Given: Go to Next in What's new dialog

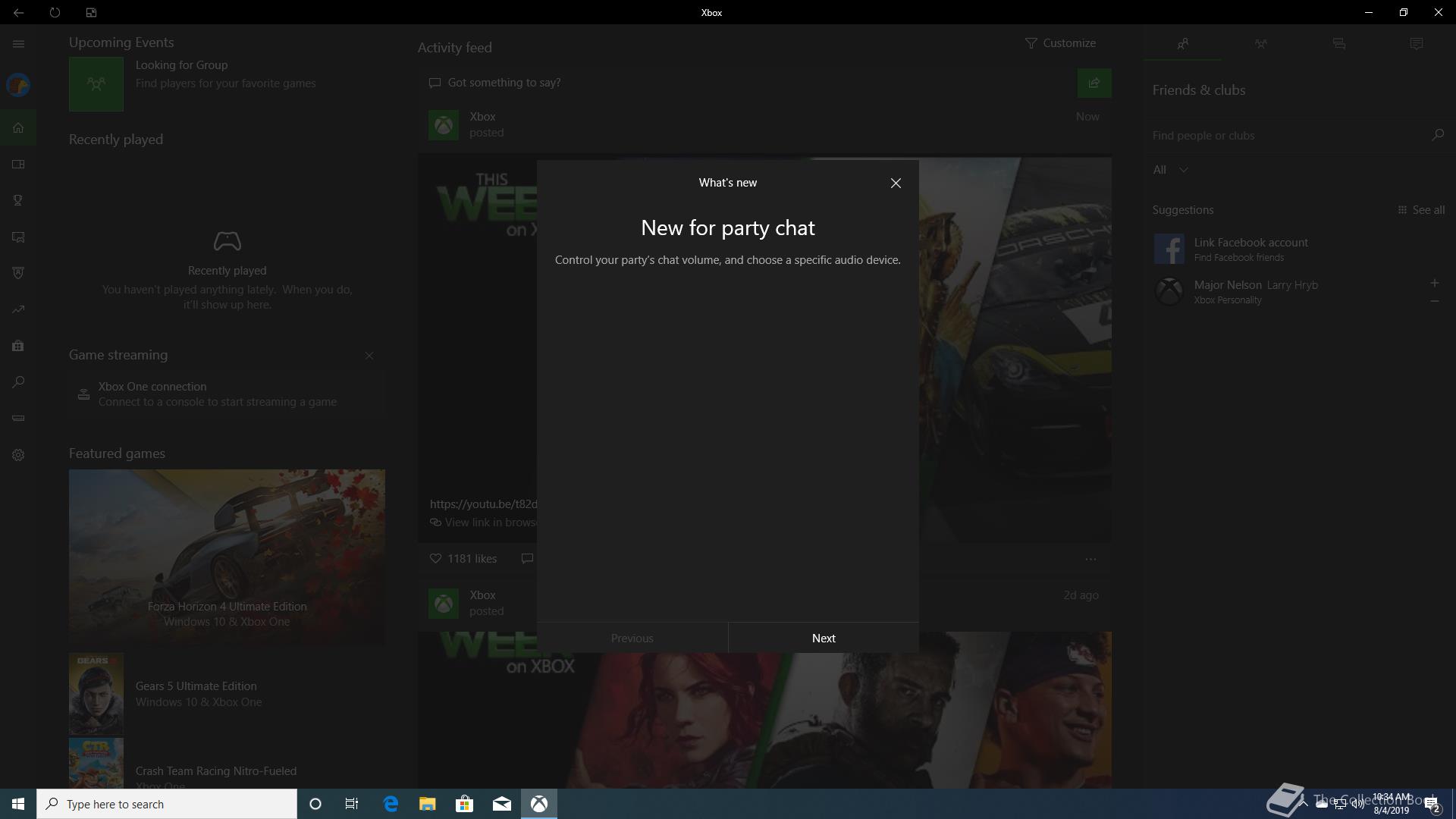Looking at the screenshot, I should click(824, 638).
